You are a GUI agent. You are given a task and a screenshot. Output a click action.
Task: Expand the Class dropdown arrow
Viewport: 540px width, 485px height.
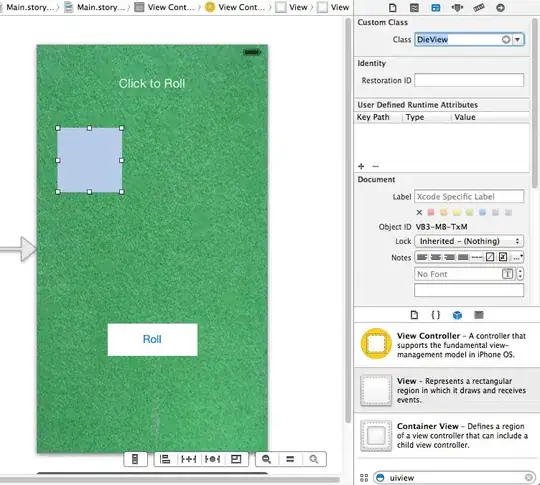point(518,40)
